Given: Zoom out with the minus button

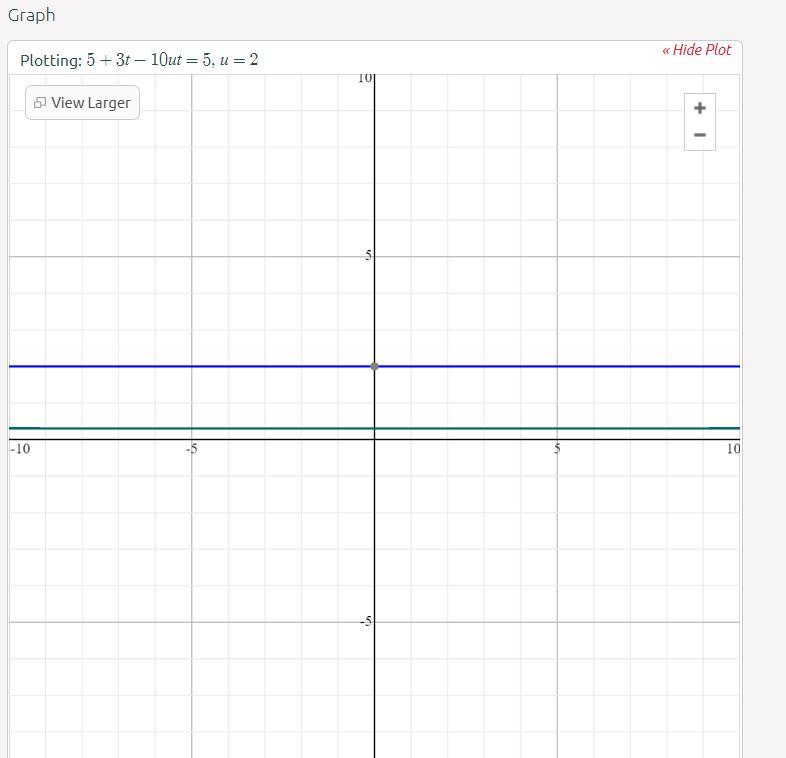Looking at the screenshot, I should tap(700, 135).
